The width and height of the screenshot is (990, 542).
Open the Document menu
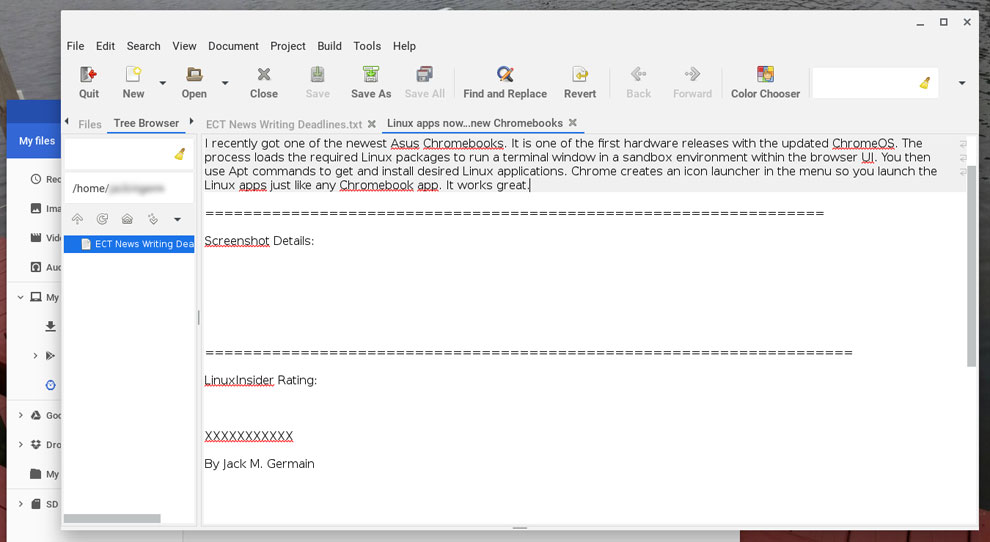tap(233, 46)
